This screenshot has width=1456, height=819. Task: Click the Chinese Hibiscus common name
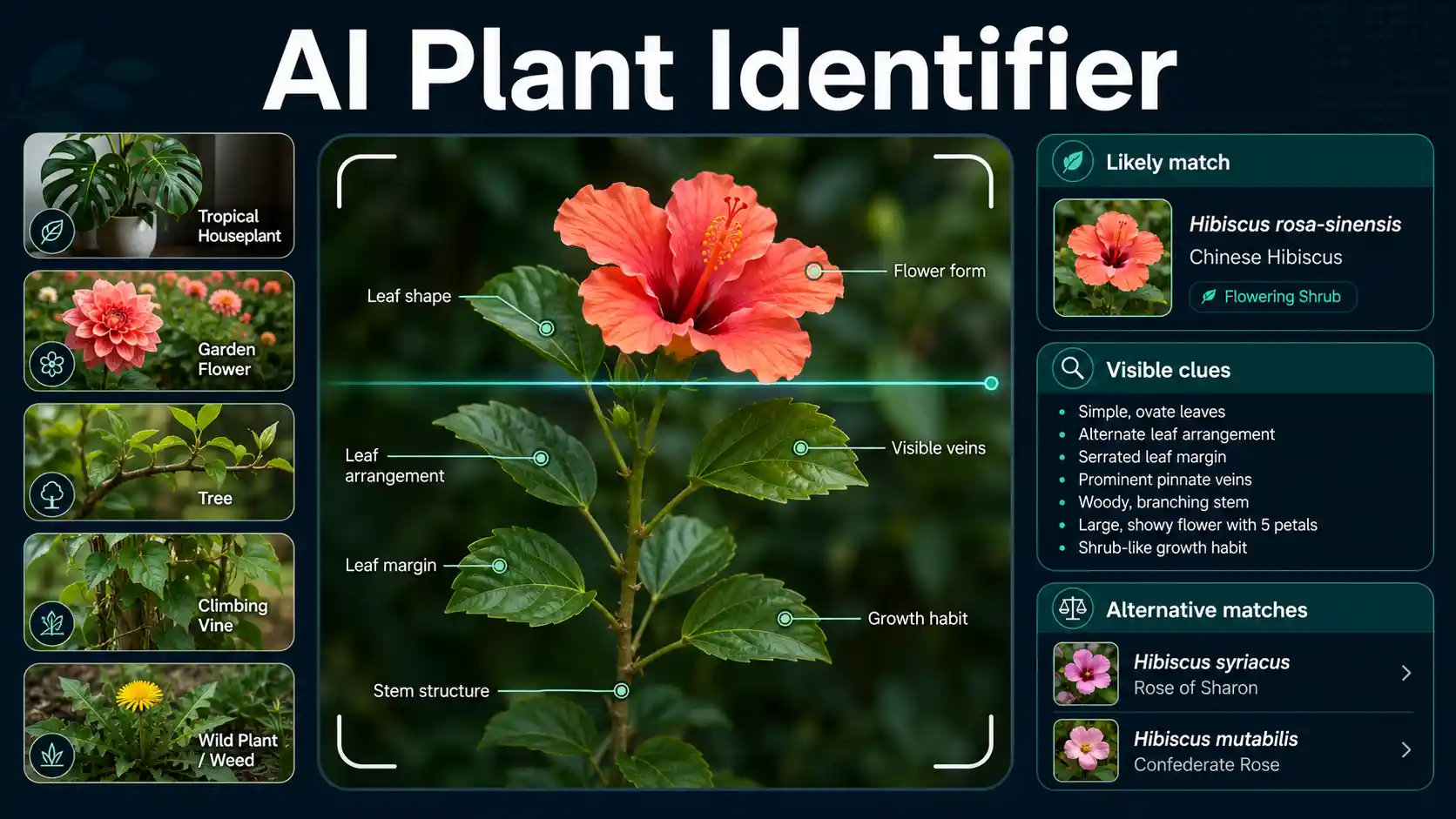1265,258
